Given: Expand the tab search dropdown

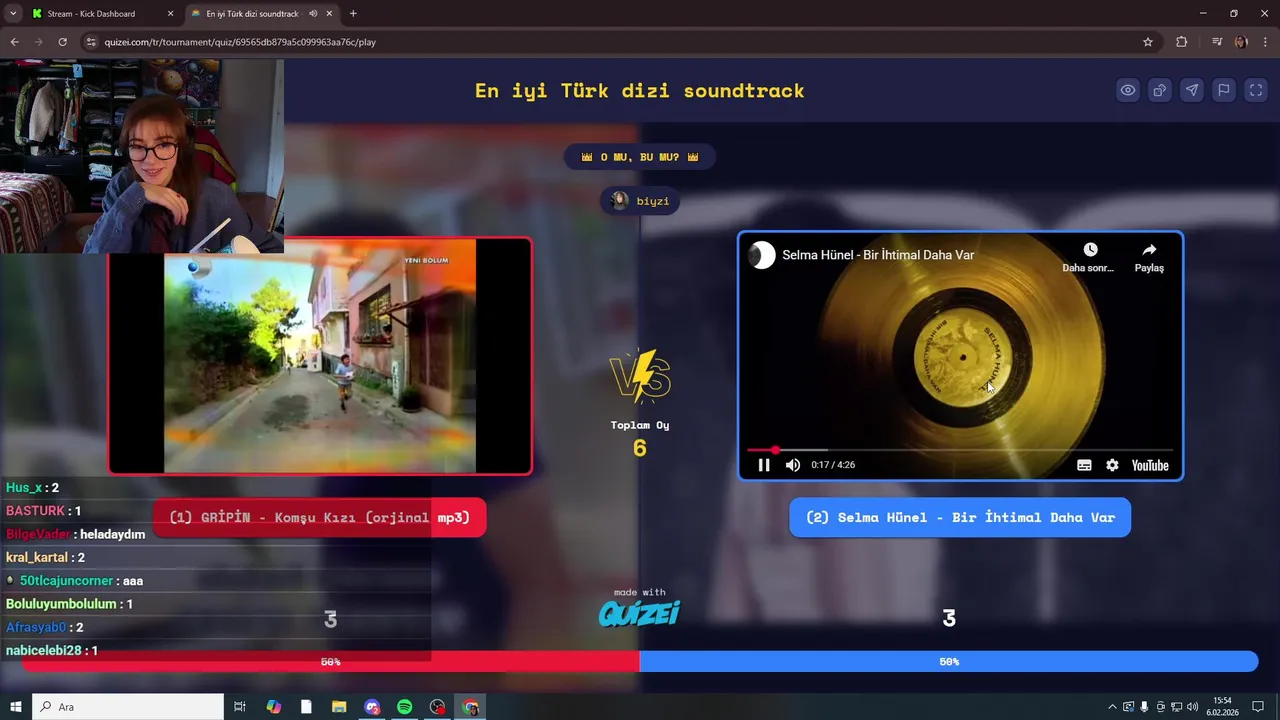Looking at the screenshot, I should [x=13, y=14].
